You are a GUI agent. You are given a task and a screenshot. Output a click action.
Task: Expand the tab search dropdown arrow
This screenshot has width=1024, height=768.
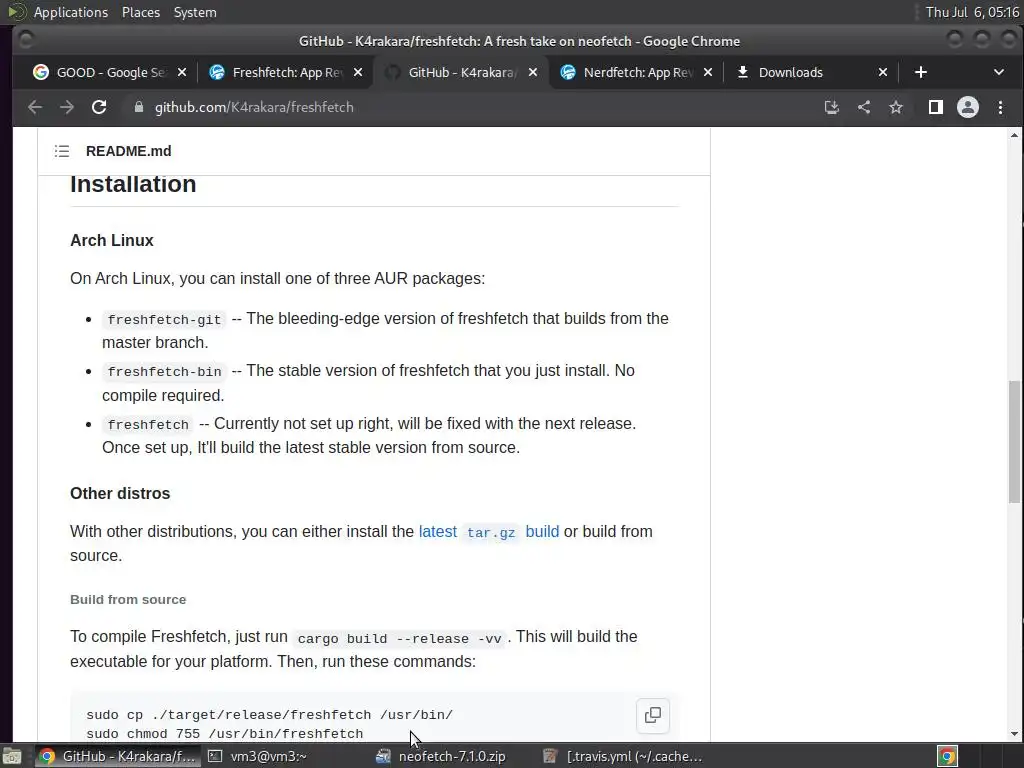(999, 72)
